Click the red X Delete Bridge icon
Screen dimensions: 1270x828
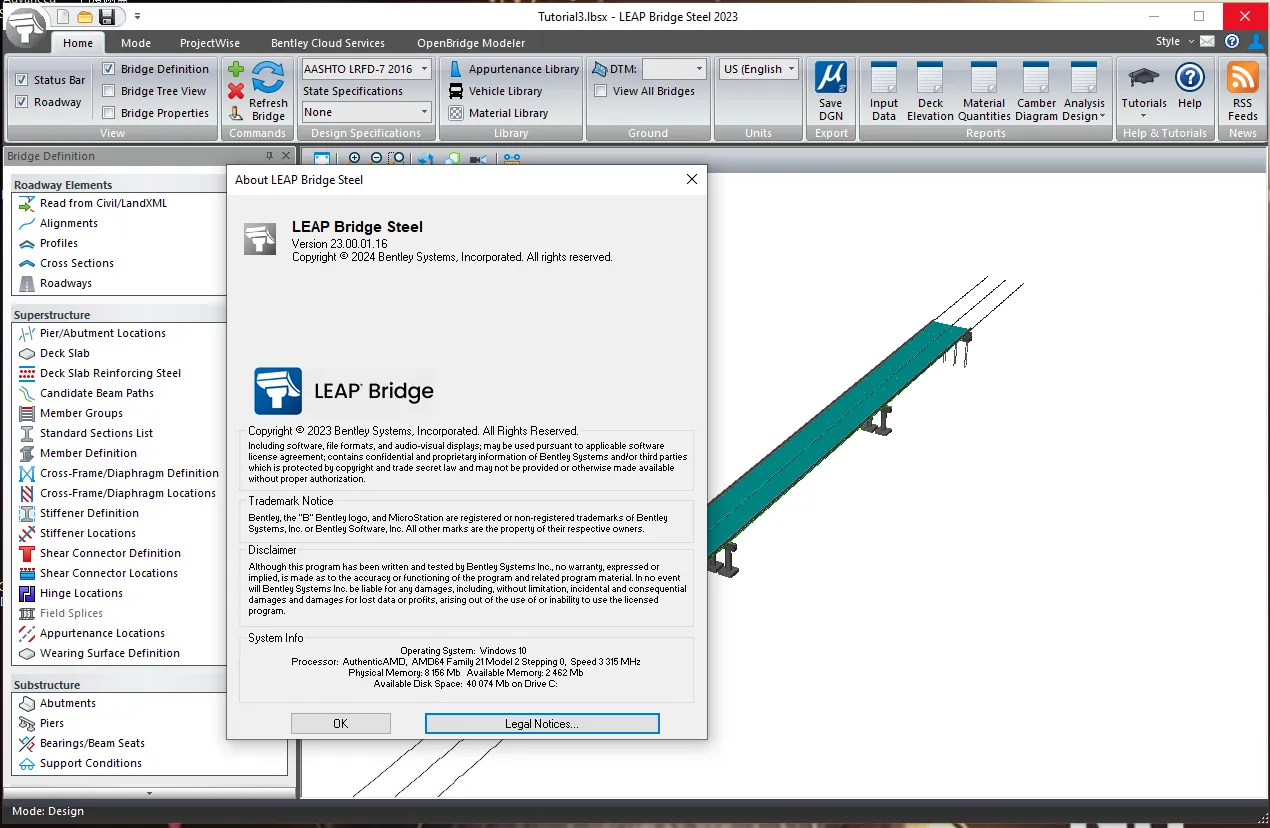coord(236,91)
